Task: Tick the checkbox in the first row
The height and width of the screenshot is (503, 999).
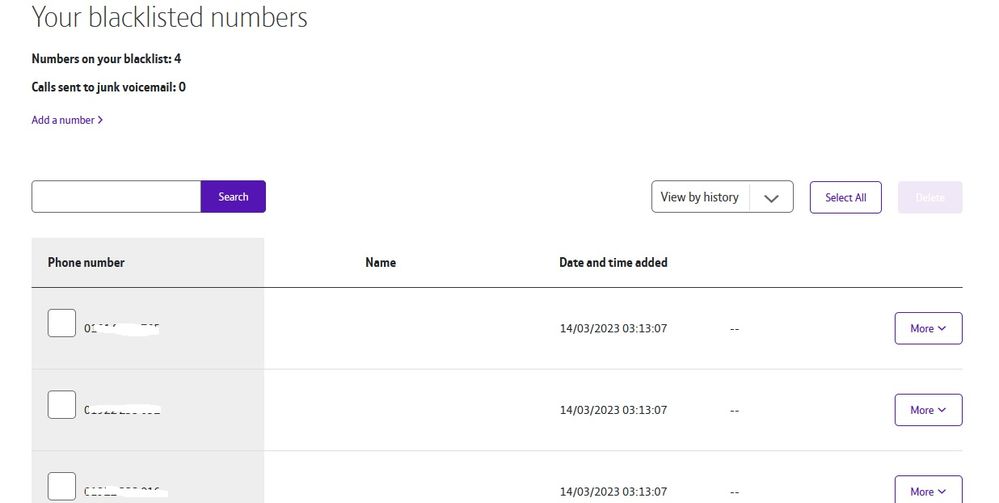Action: pyautogui.click(x=62, y=323)
